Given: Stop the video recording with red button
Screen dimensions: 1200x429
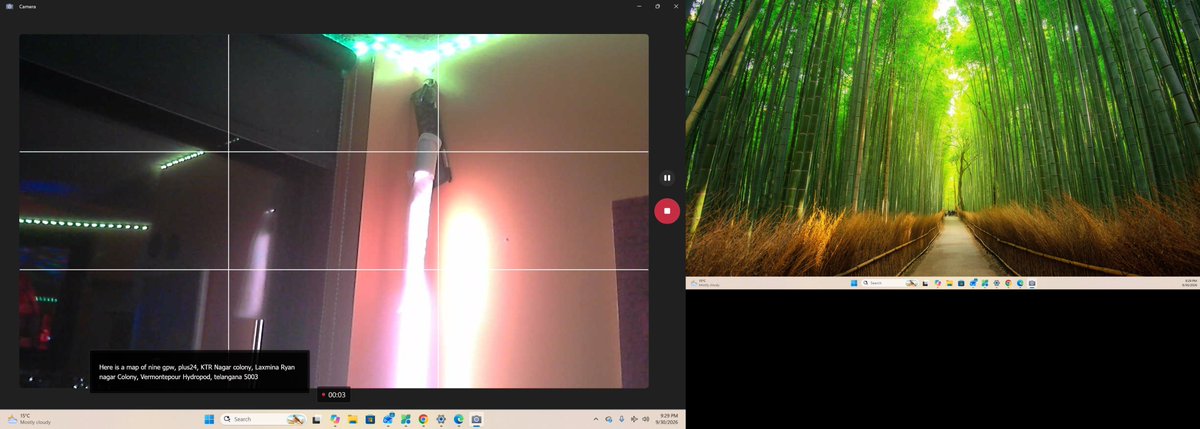Looking at the screenshot, I should (667, 211).
